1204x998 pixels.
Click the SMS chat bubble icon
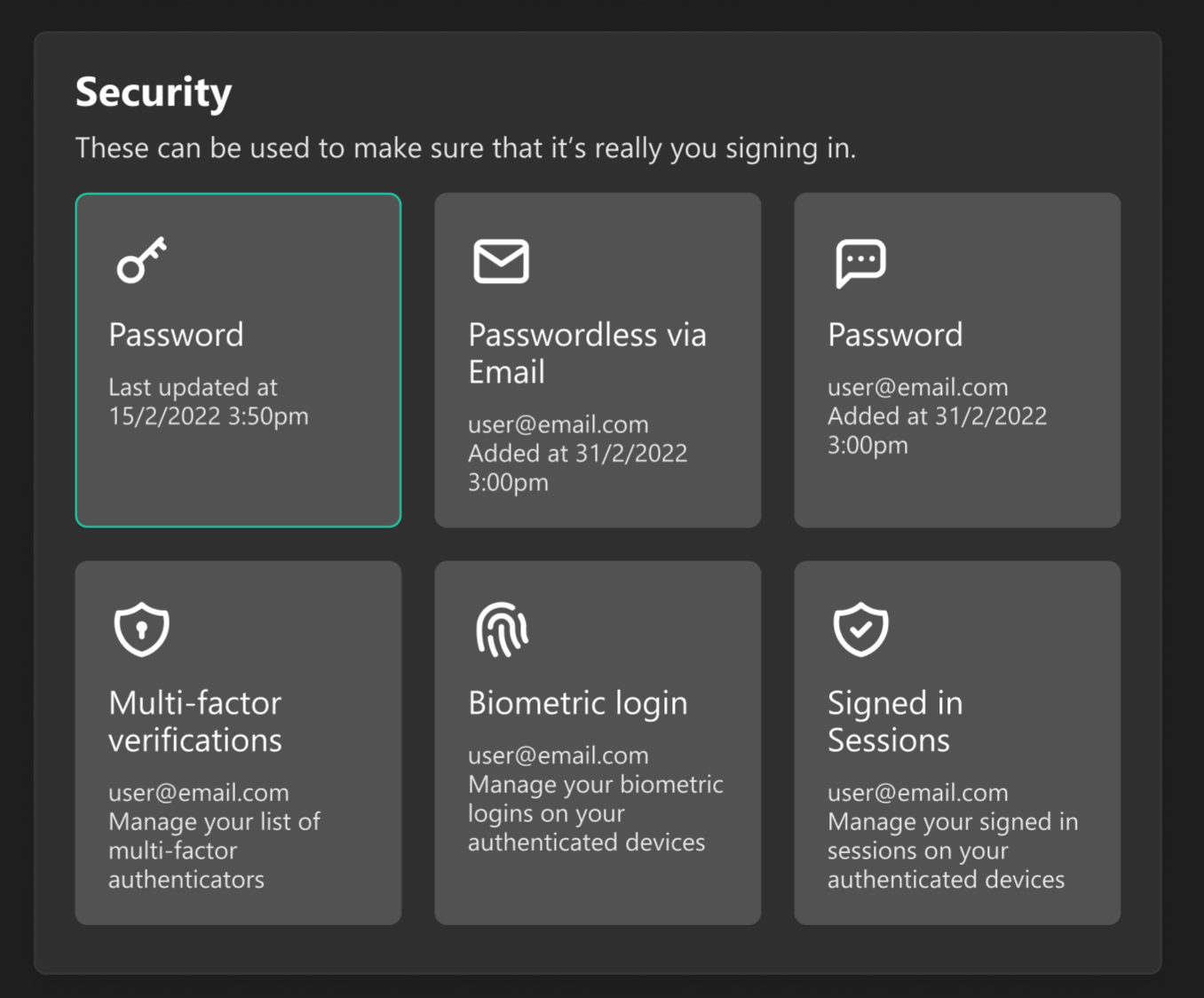coord(859,260)
